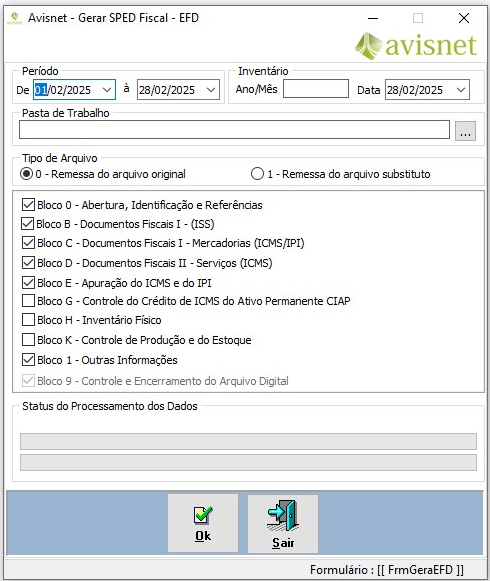Open the Período De date dropdown
This screenshot has width=490, height=581.
point(107,90)
